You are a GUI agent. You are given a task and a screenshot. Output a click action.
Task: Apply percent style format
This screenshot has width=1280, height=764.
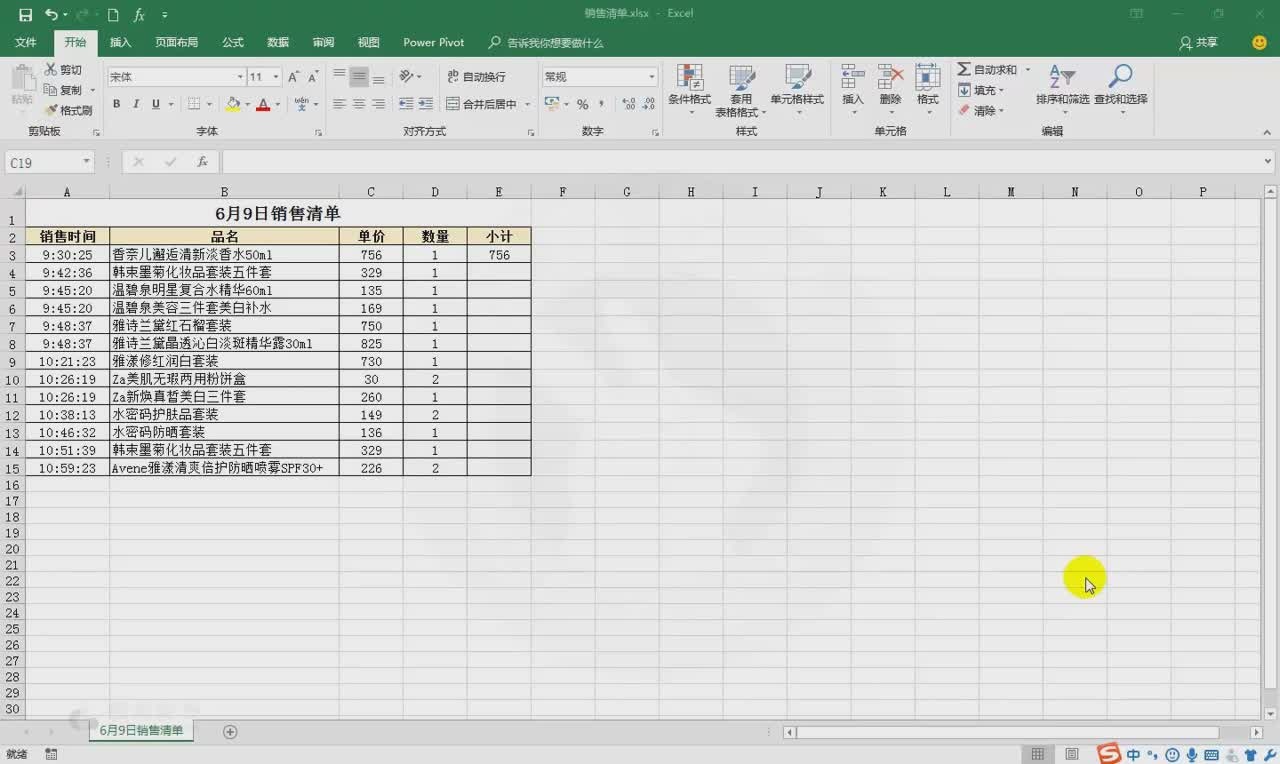[x=582, y=104]
